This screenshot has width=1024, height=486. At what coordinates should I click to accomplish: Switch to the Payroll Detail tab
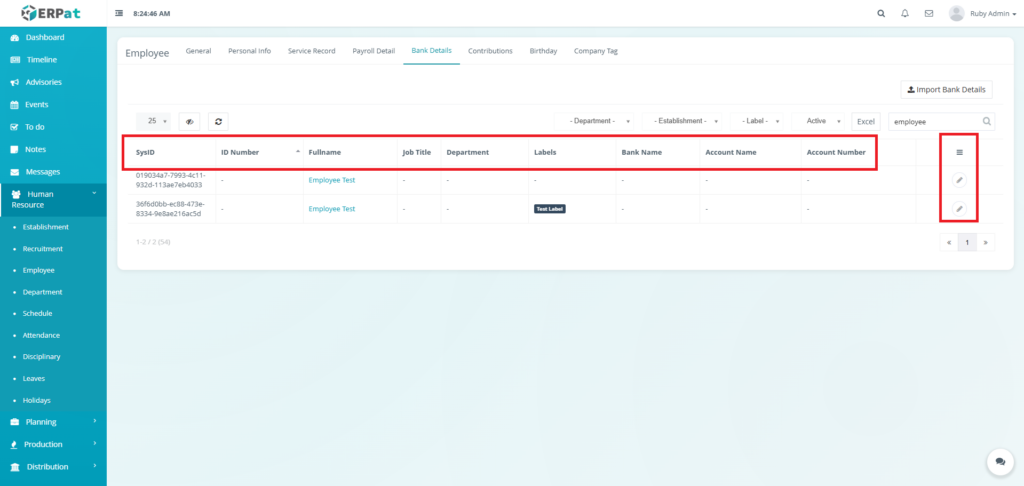[373, 50]
